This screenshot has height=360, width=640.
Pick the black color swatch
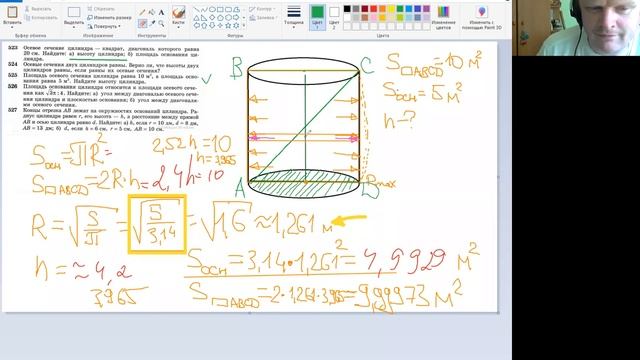point(347,9)
